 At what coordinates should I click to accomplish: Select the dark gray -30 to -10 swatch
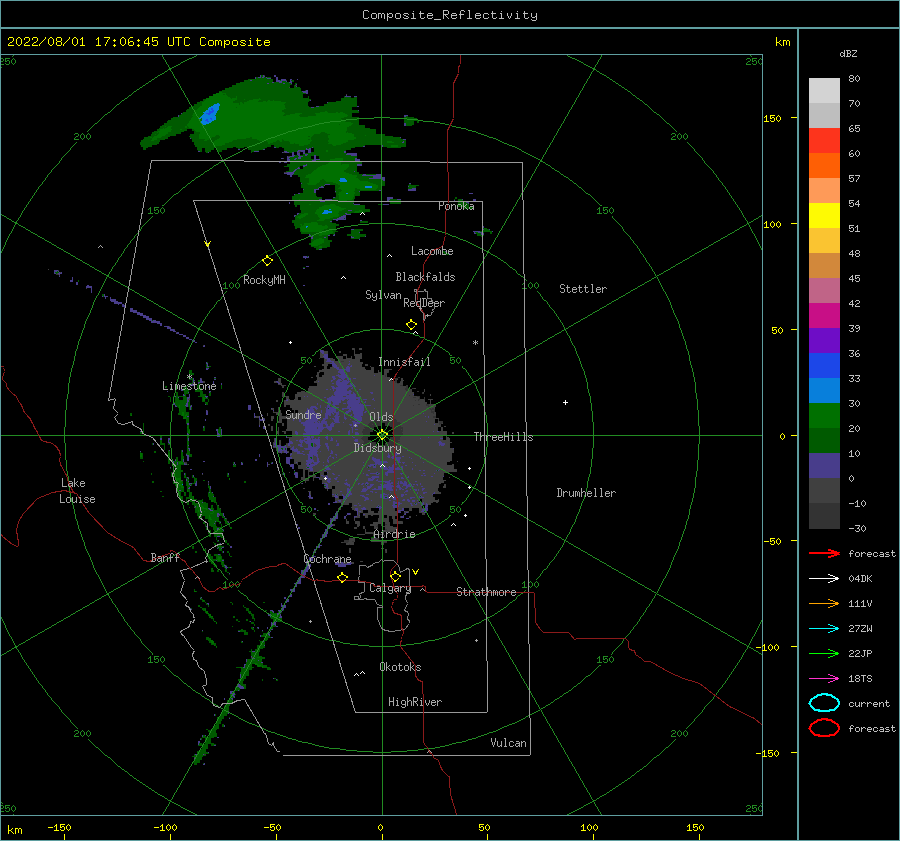pyautogui.click(x=824, y=516)
